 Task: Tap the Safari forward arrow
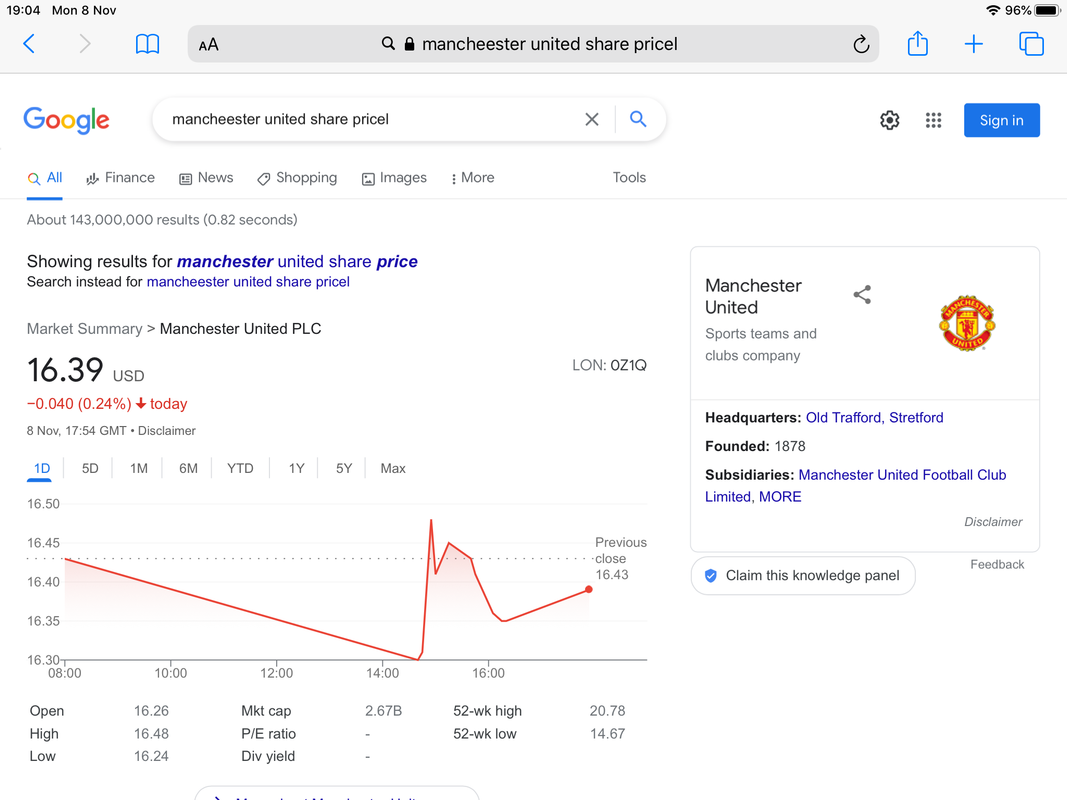tap(84, 44)
